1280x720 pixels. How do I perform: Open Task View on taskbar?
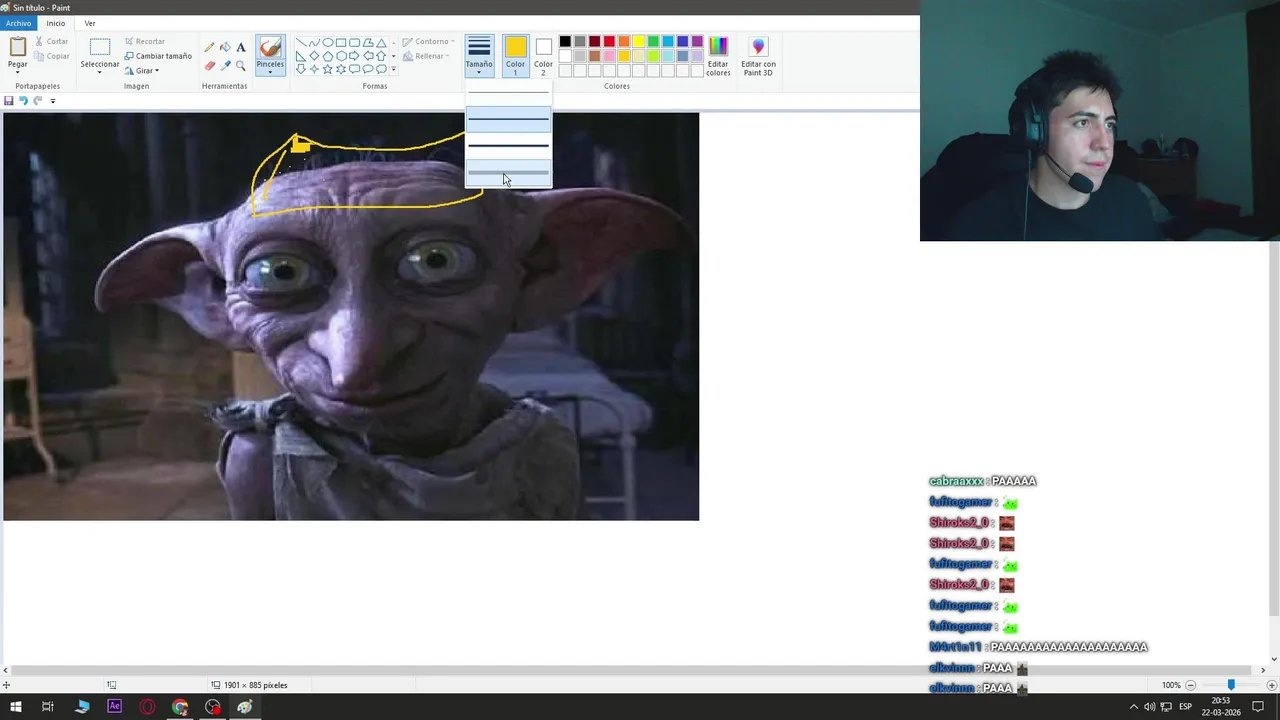pos(48,707)
